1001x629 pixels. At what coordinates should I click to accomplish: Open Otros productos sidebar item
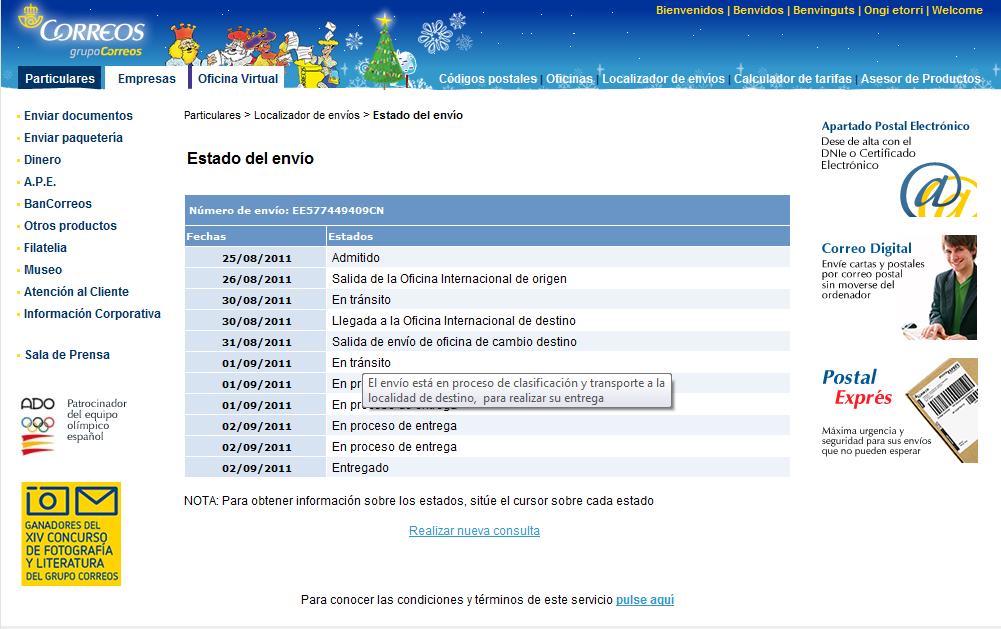[70, 225]
